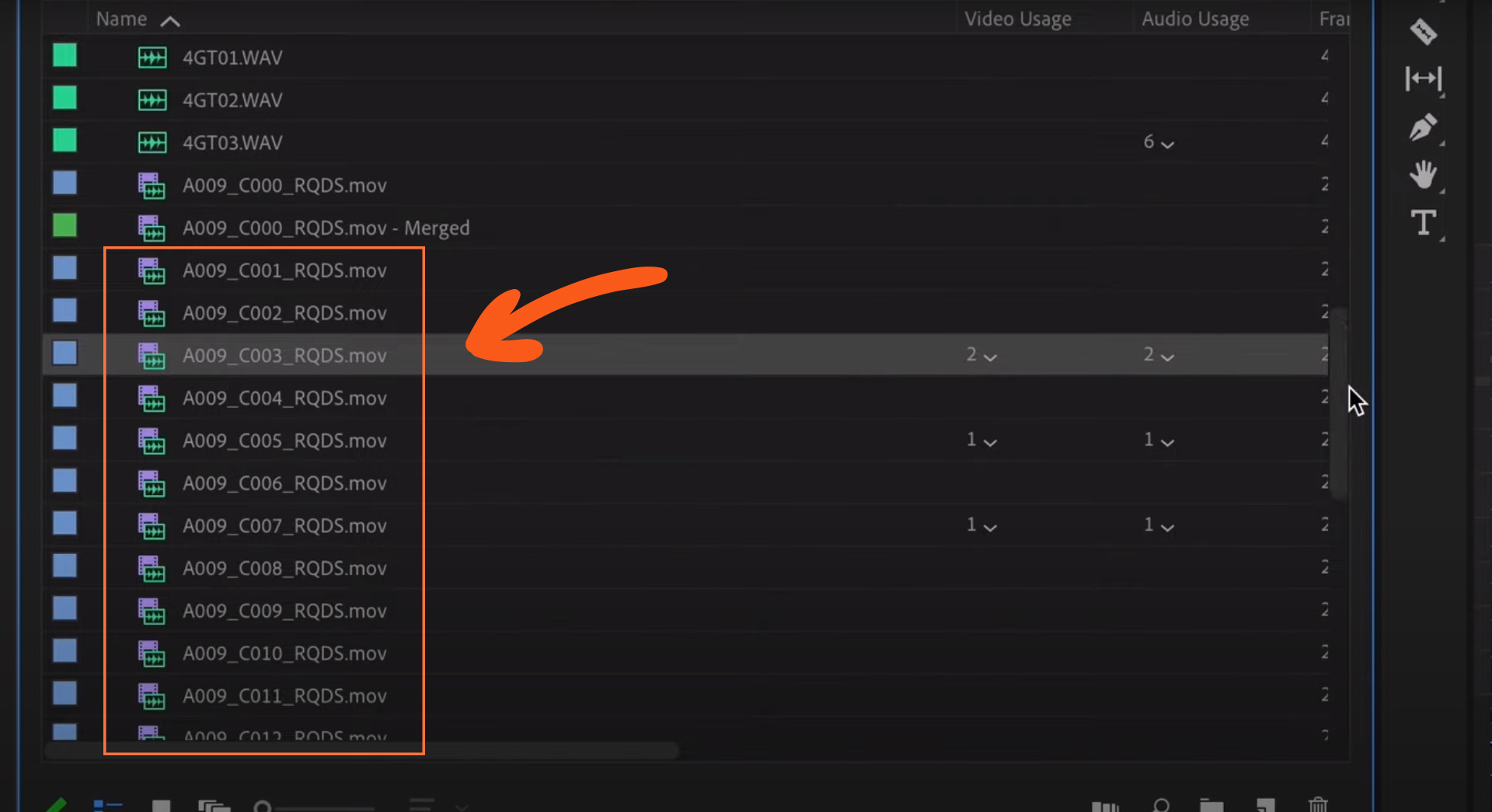Click the movie icon of A009_C010_RQDS.mov
This screenshot has width=1492, height=812.
(x=152, y=653)
